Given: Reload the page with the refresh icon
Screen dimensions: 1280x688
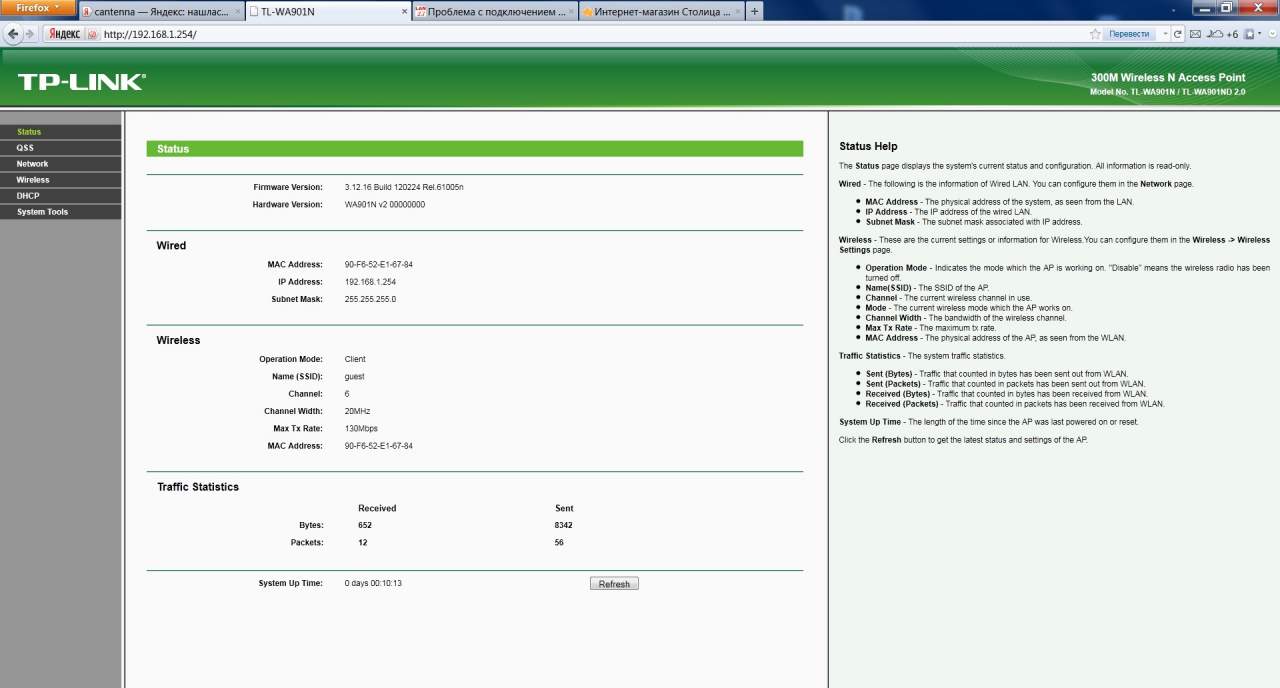Looking at the screenshot, I should click(1178, 34).
